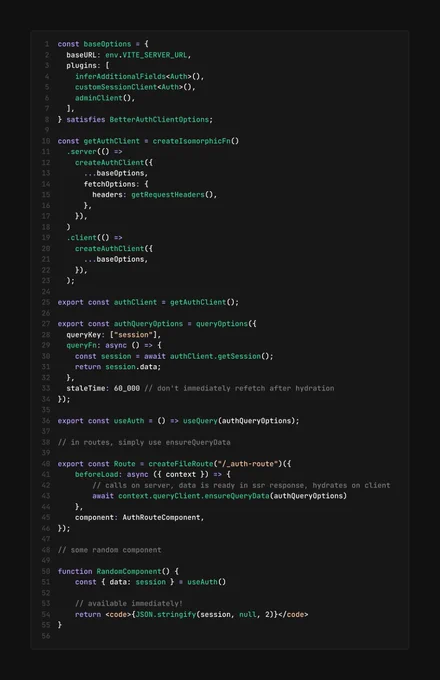Click 'queryFn: async' on line 29

[x=96, y=346]
